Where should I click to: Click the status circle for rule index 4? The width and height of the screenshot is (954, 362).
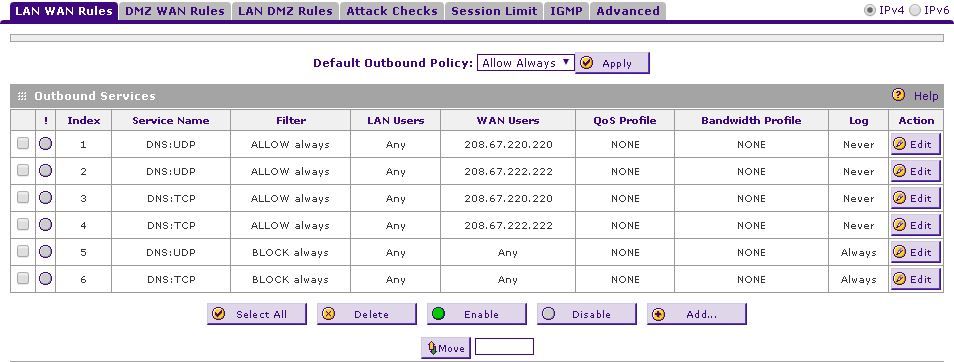45,225
